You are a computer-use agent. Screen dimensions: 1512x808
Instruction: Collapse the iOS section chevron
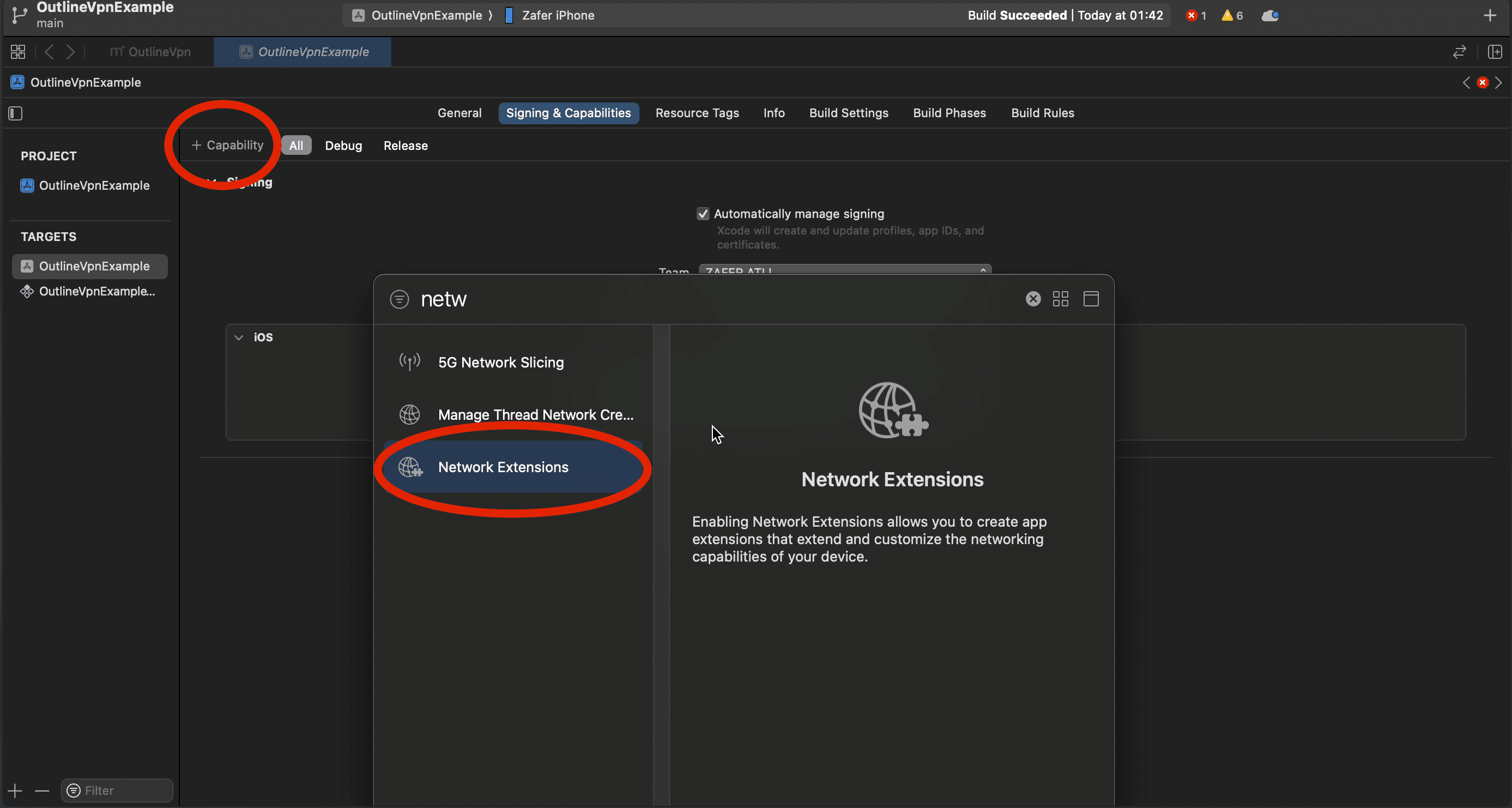coord(239,337)
